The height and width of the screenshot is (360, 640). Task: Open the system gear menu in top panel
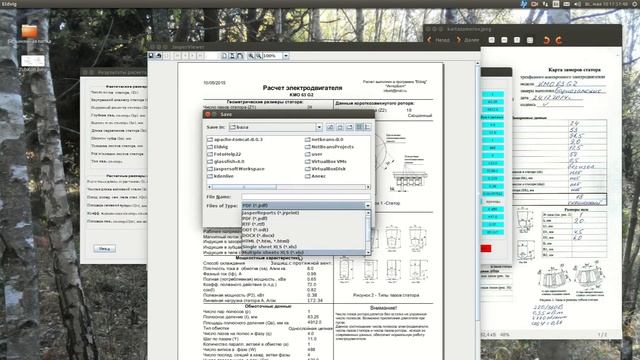coord(635,4)
